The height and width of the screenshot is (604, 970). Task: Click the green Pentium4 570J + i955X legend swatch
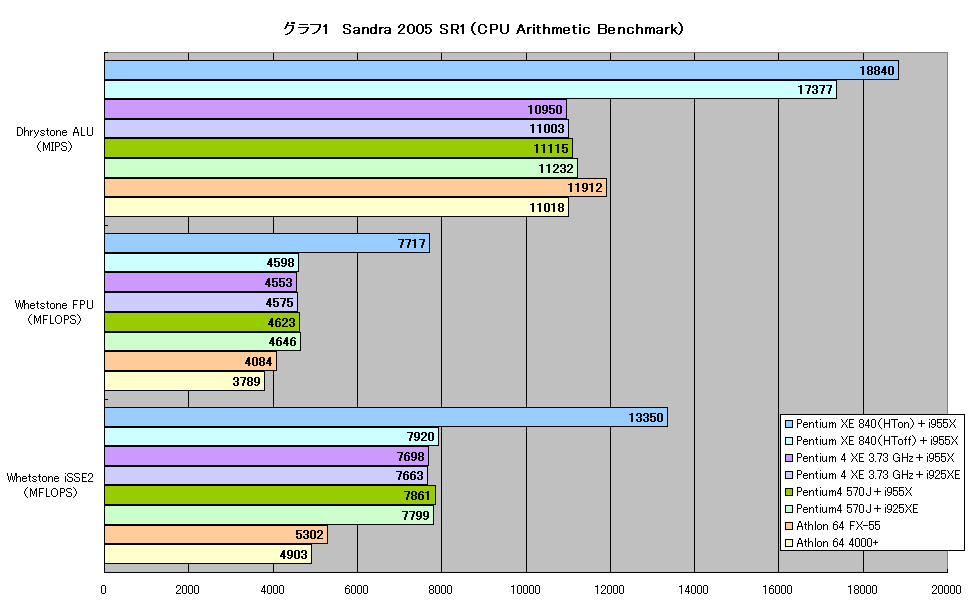[x=789, y=492]
